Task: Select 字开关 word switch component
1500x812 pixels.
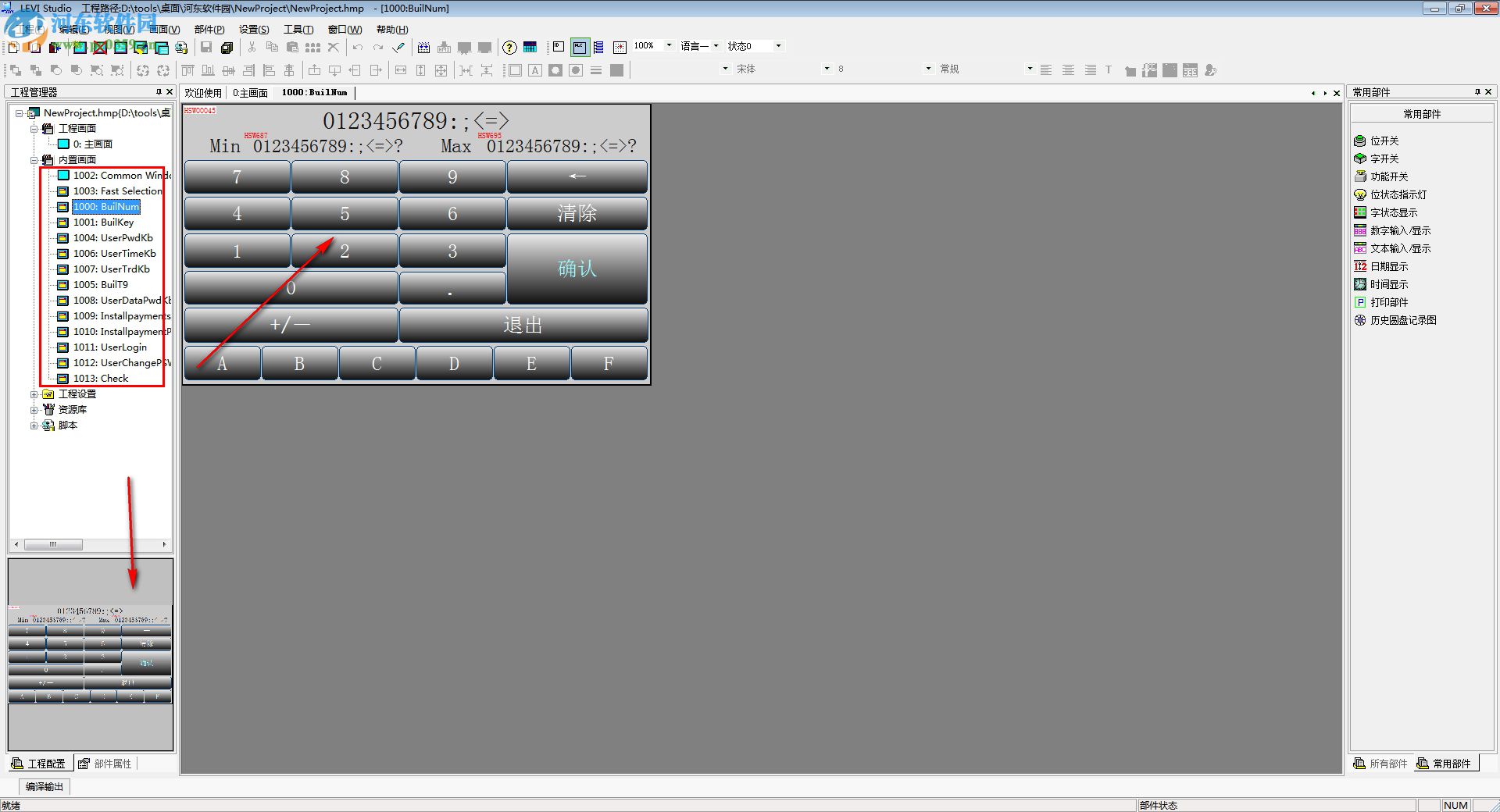Action: pyautogui.click(x=1377, y=158)
